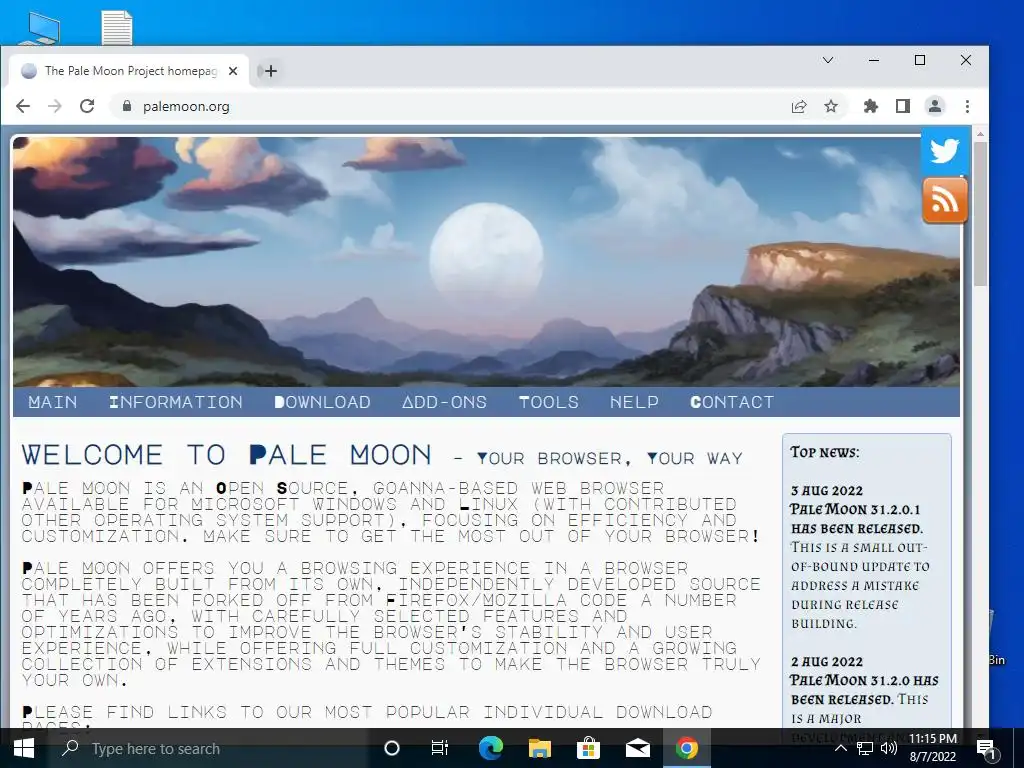View site information via the padlock icon
1024x768 pixels.
coord(127,106)
